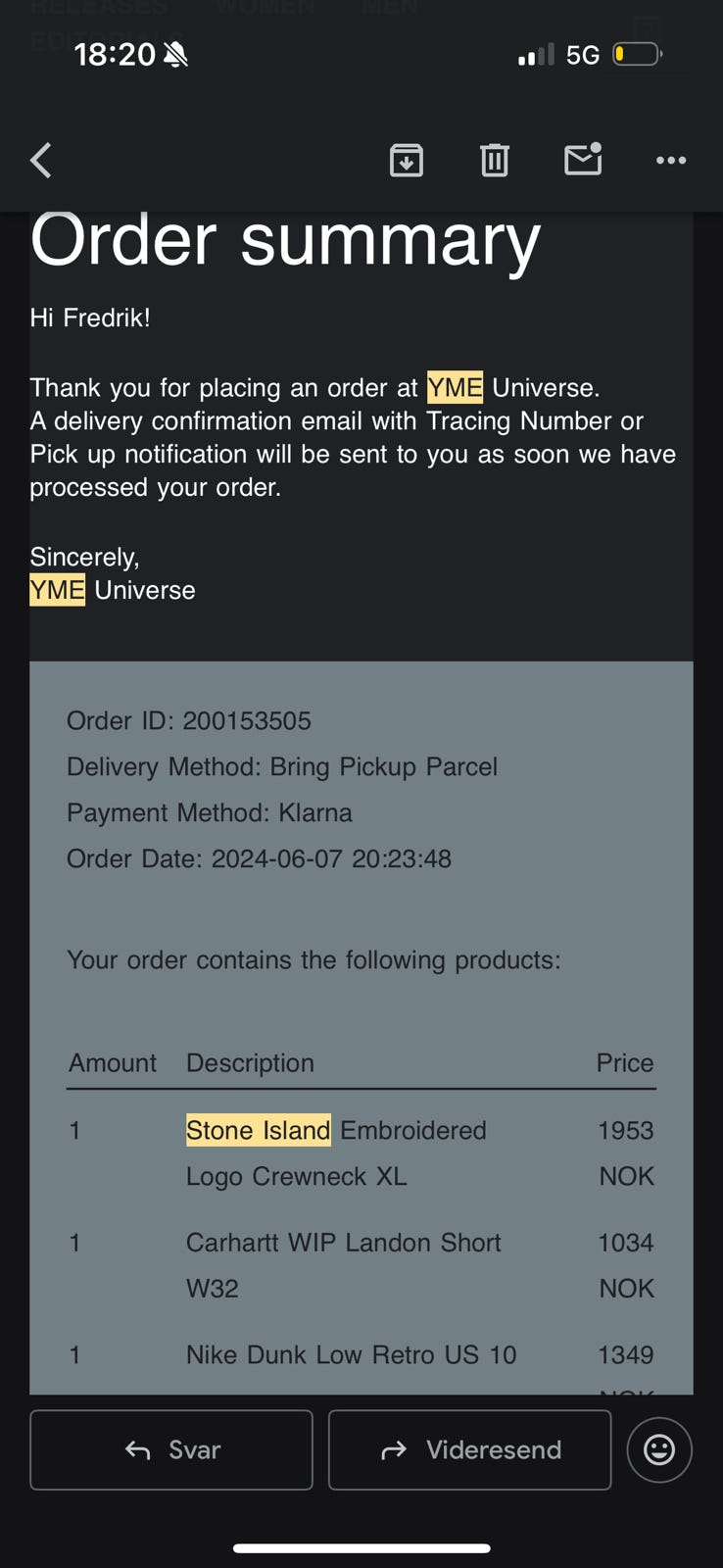Open the three-dot more options menu

click(x=671, y=160)
